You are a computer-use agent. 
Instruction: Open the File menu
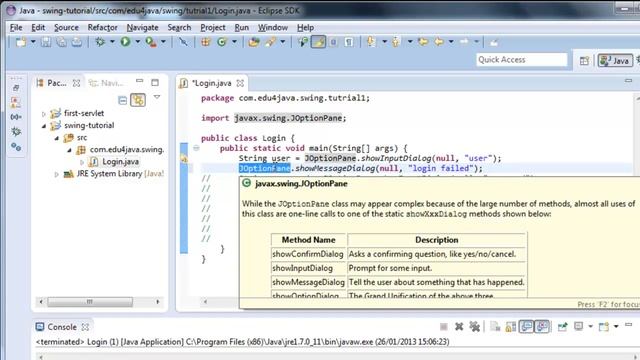16,27
